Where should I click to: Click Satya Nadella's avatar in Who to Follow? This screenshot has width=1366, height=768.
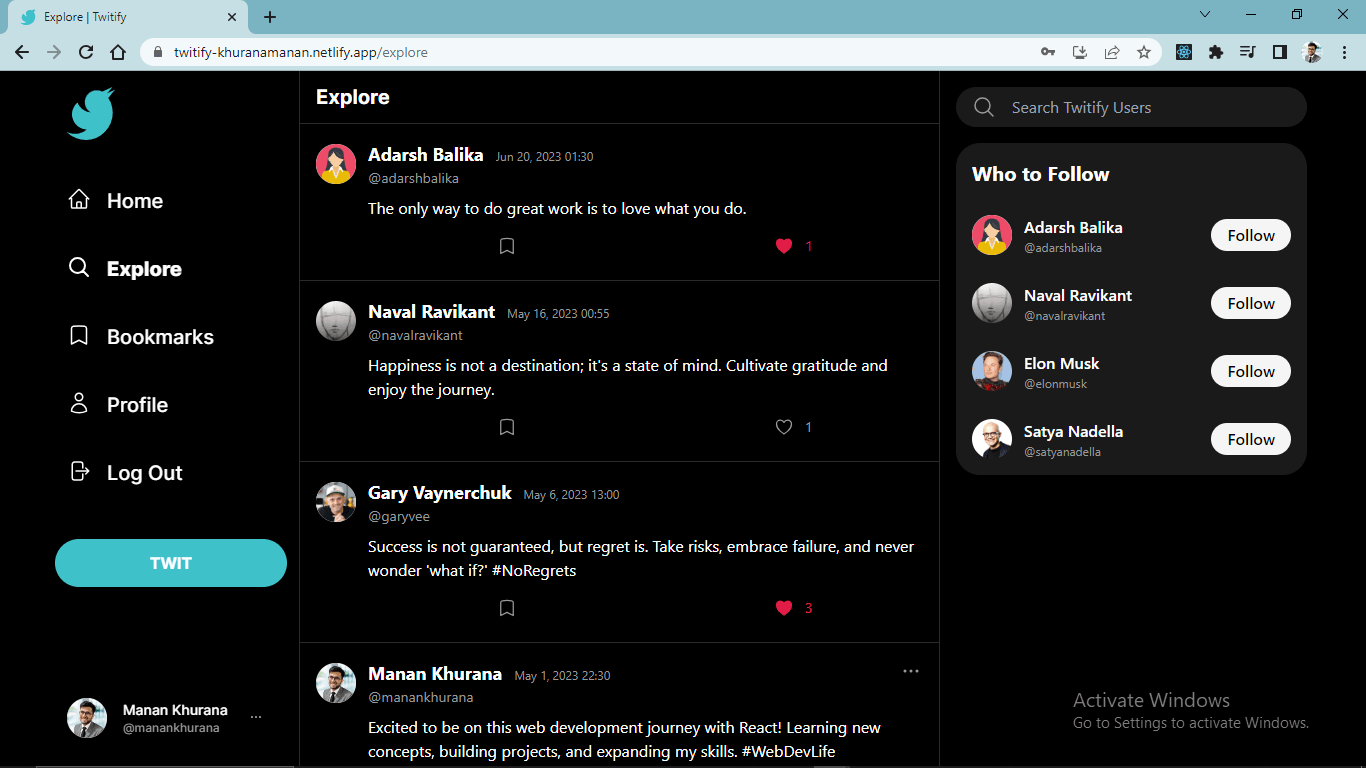pos(992,439)
